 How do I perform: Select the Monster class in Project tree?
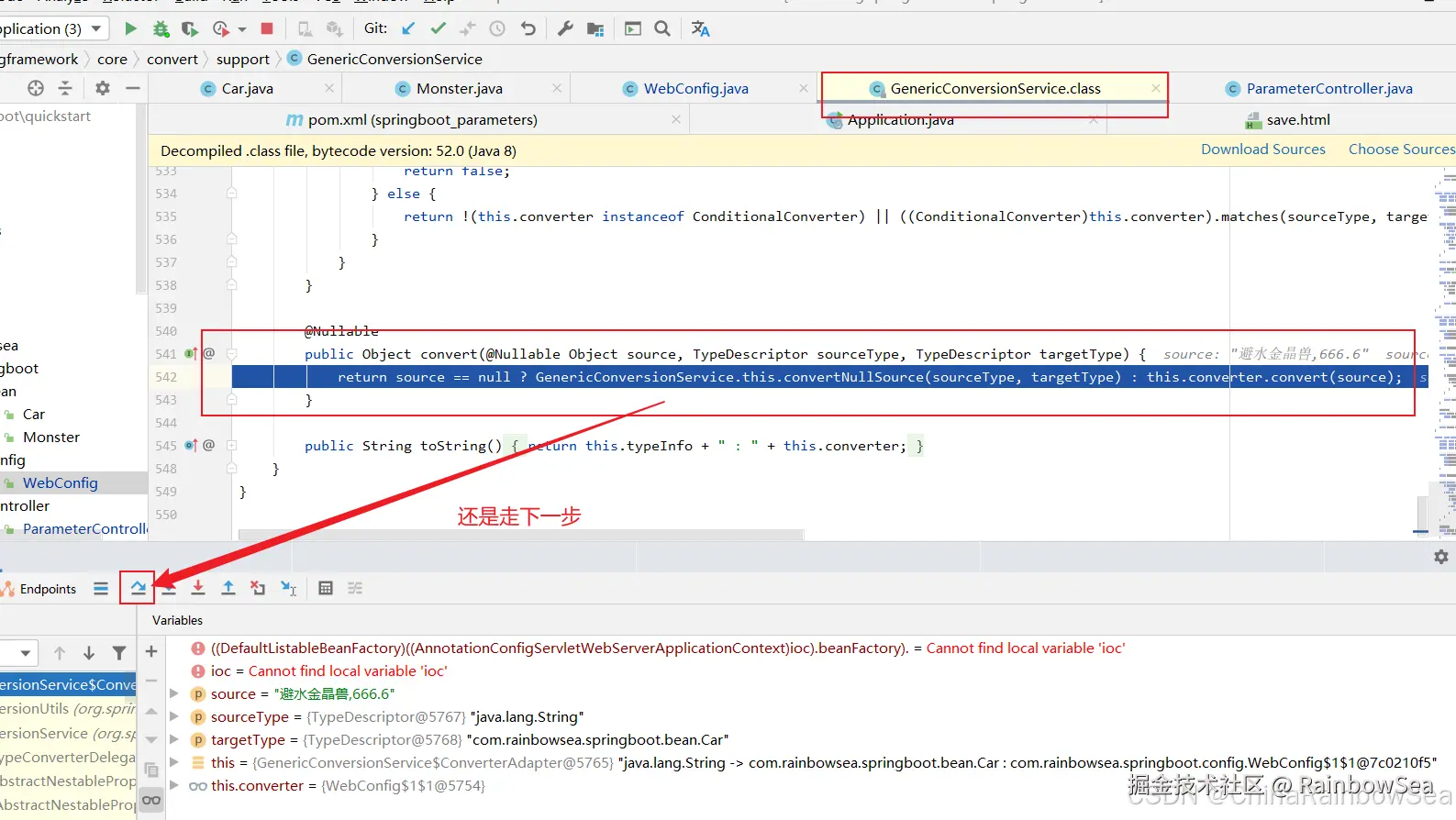[x=51, y=437]
